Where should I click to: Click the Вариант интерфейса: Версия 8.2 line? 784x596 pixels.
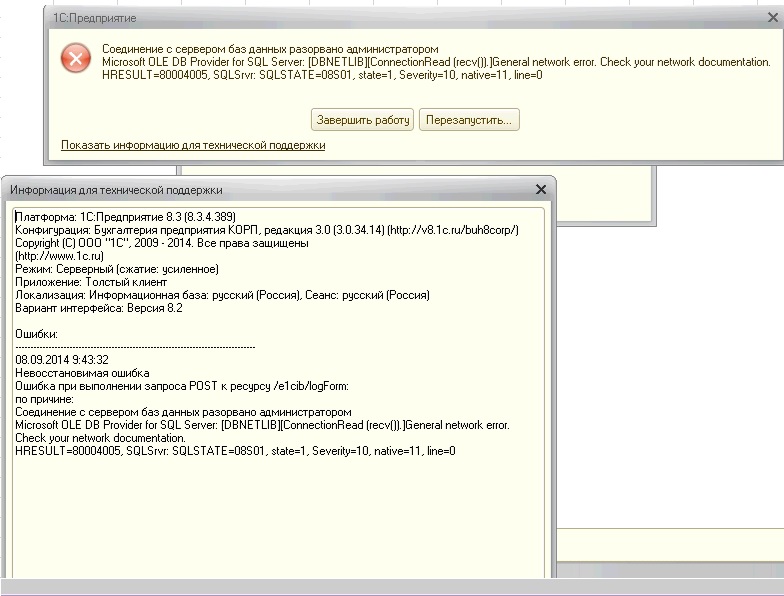(99, 308)
